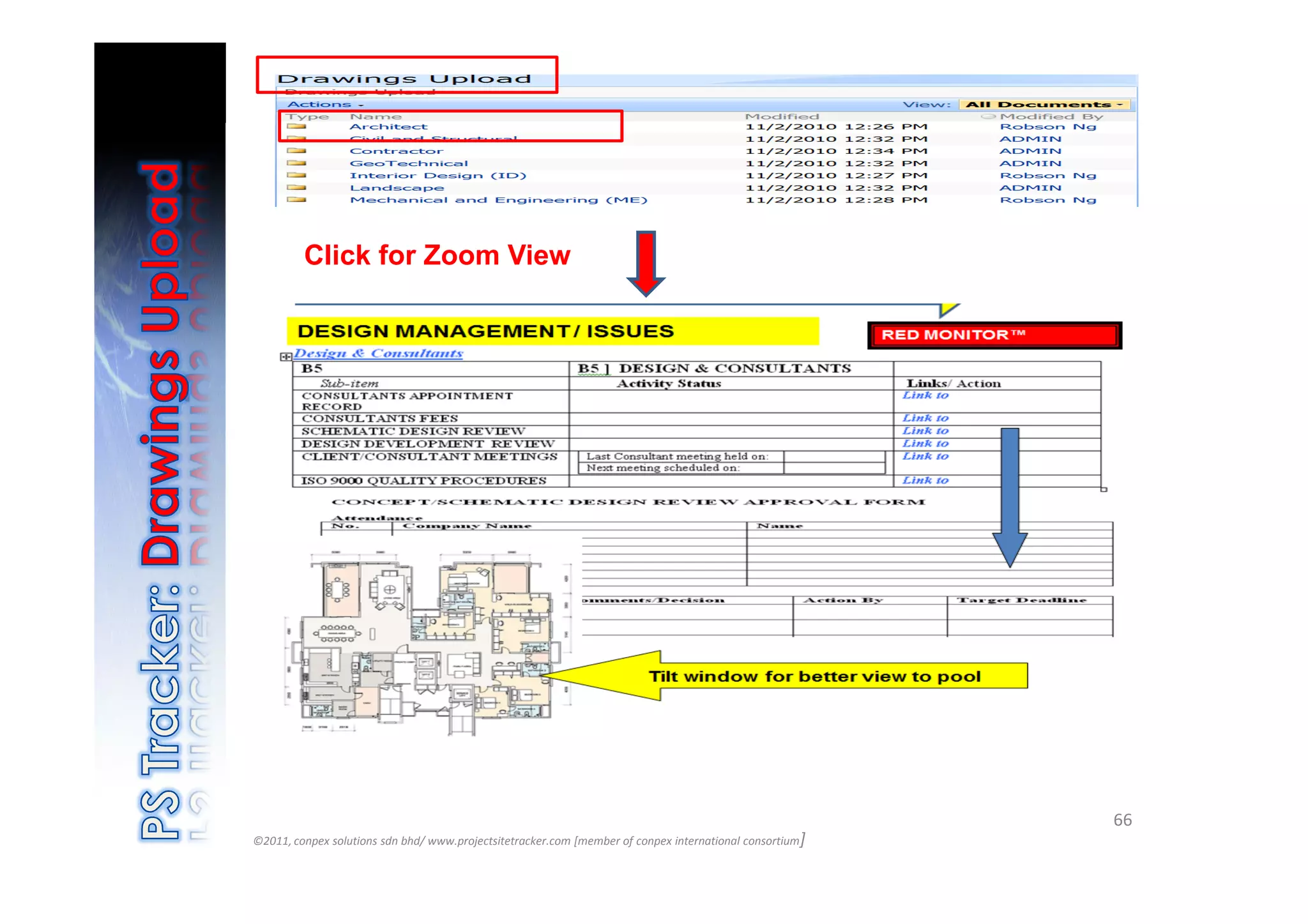Click the SCHEMATIC DESIGN REVIEW sub-item cell
This screenshot has height=924, width=1308.
click(x=431, y=432)
